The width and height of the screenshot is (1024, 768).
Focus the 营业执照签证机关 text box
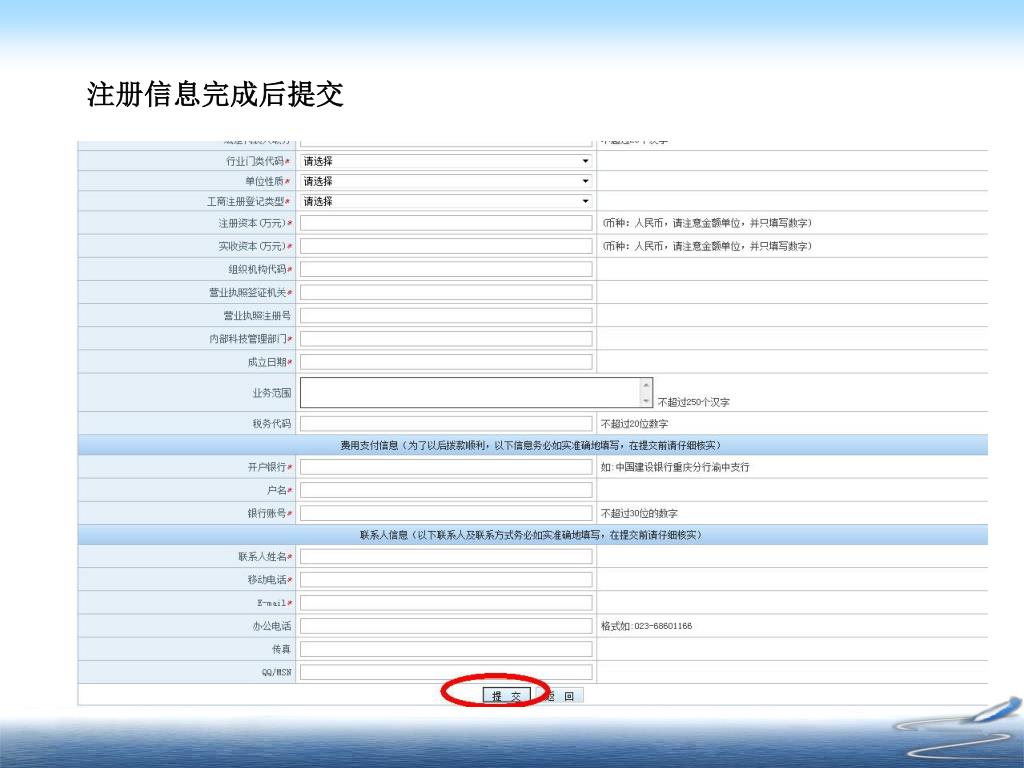[x=446, y=292]
